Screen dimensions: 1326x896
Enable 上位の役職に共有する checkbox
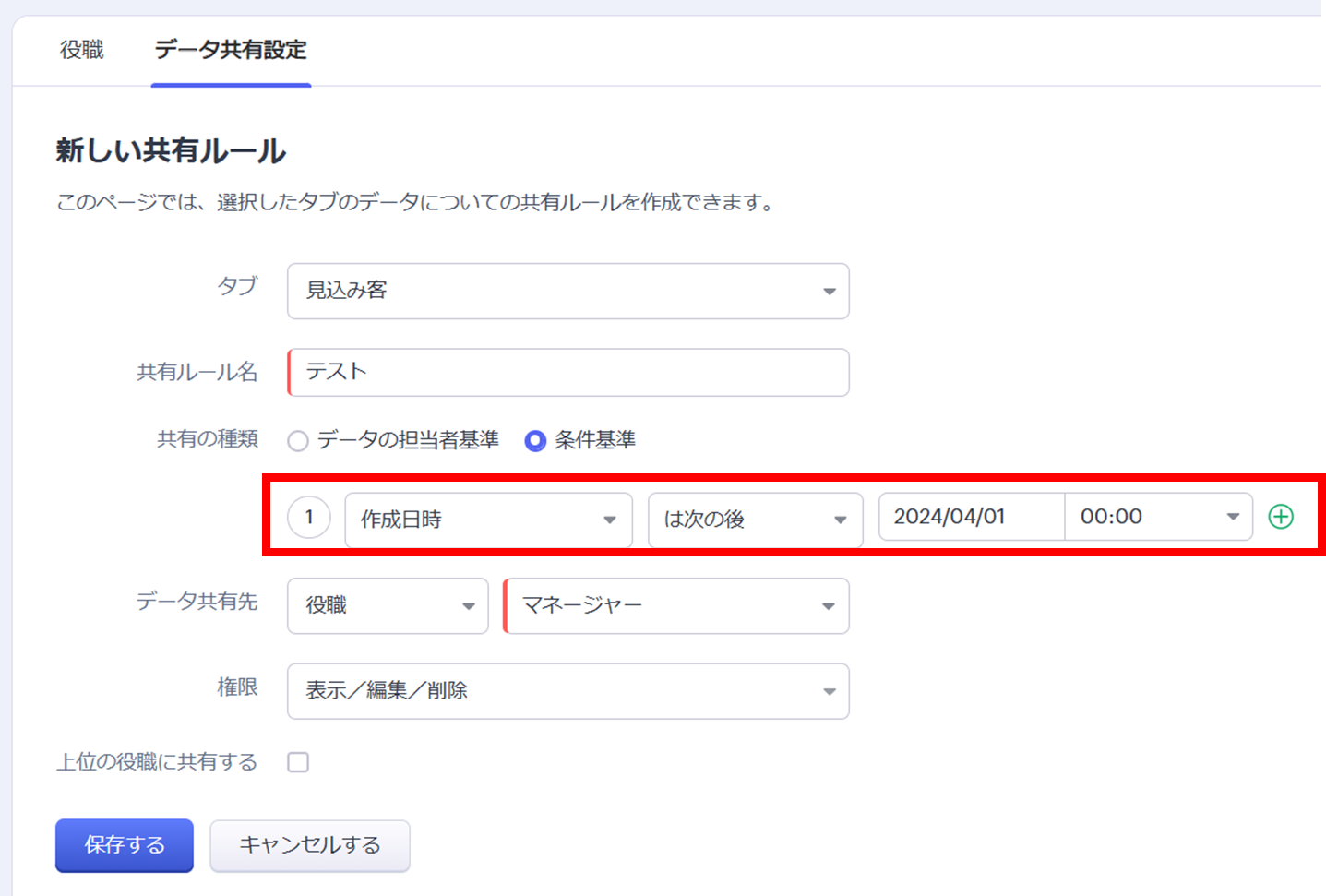[298, 762]
